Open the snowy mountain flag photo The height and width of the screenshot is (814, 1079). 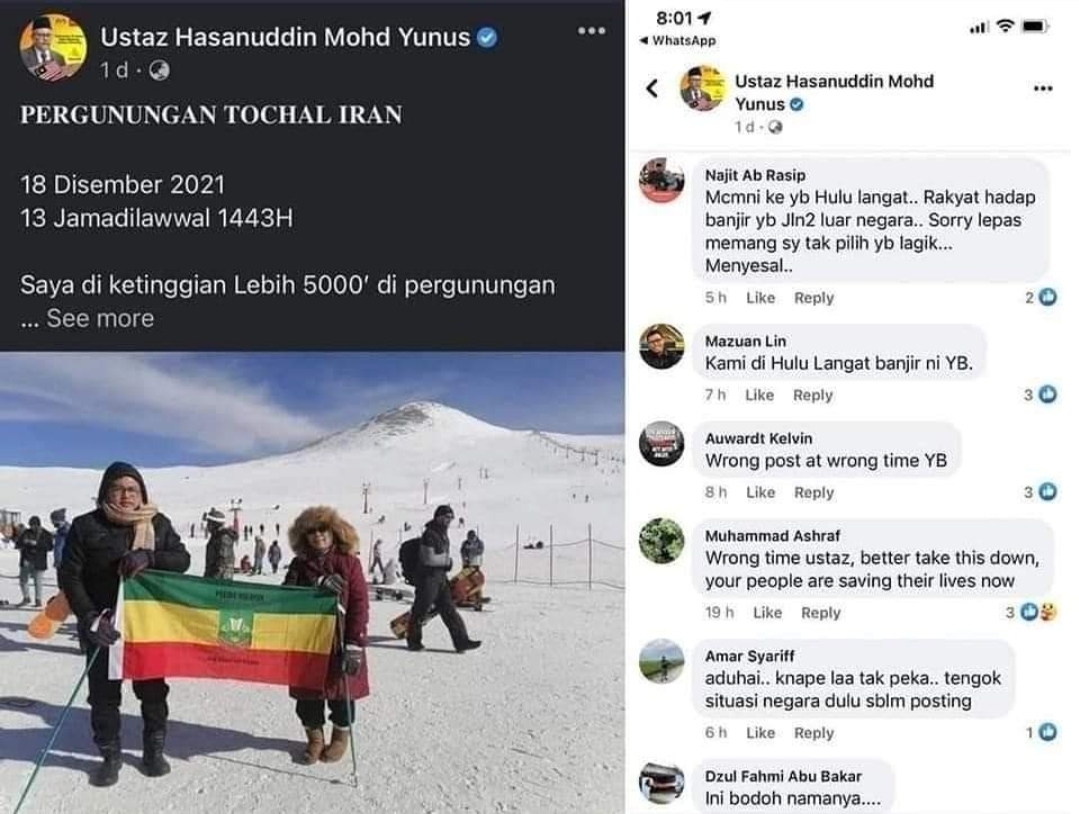point(312,583)
